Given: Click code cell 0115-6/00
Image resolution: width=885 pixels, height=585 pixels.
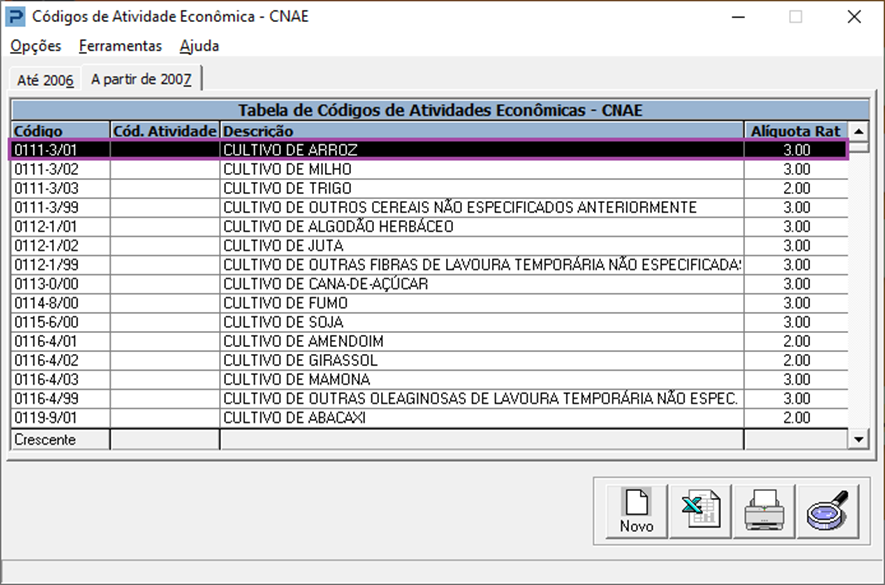Looking at the screenshot, I should coord(60,322).
